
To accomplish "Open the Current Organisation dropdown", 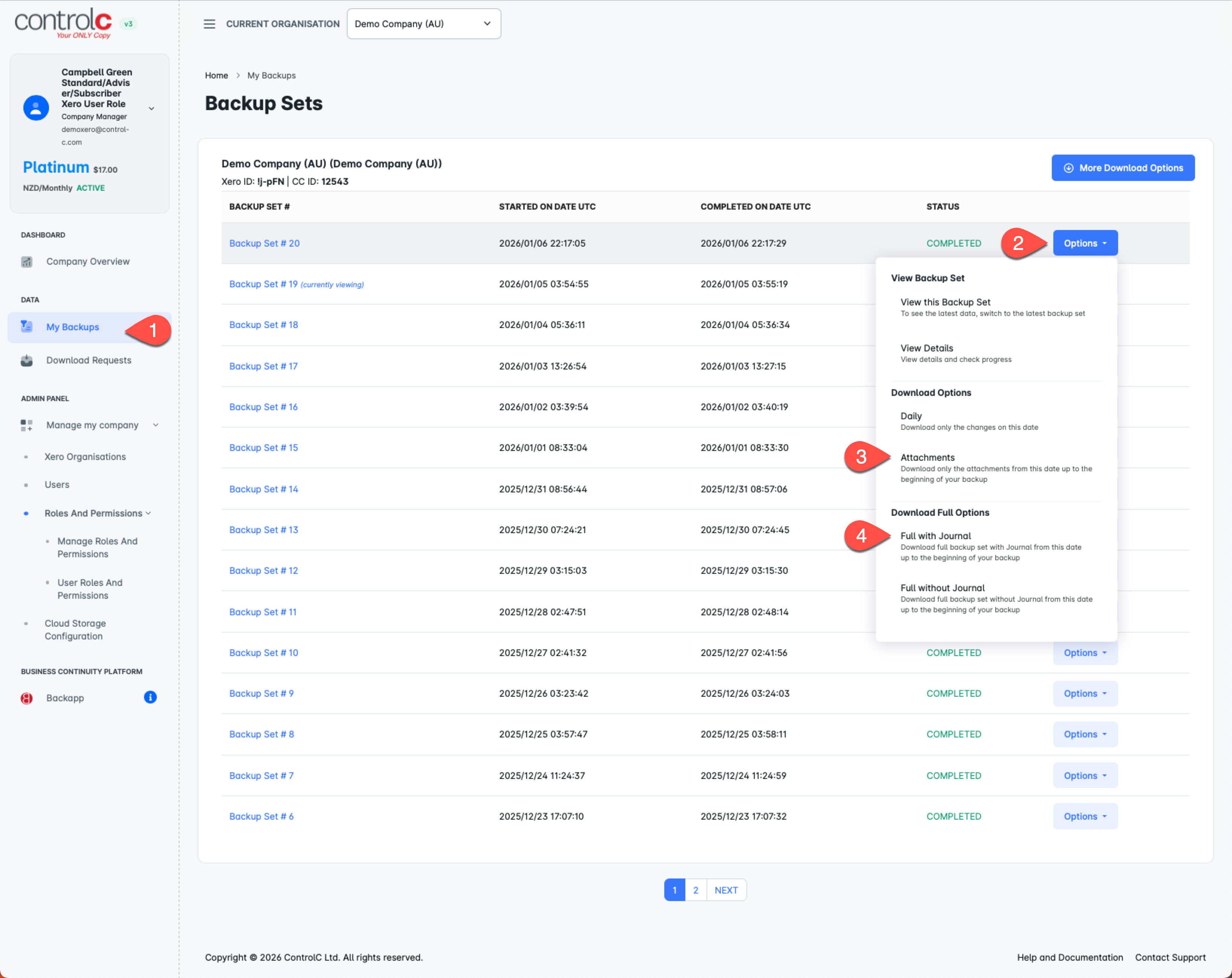I will point(423,24).
